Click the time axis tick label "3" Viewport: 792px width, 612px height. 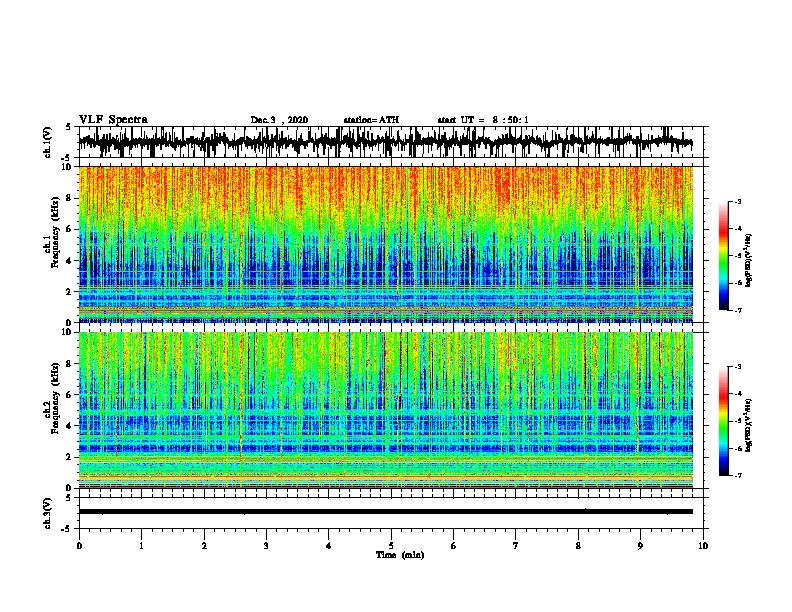tap(266, 546)
